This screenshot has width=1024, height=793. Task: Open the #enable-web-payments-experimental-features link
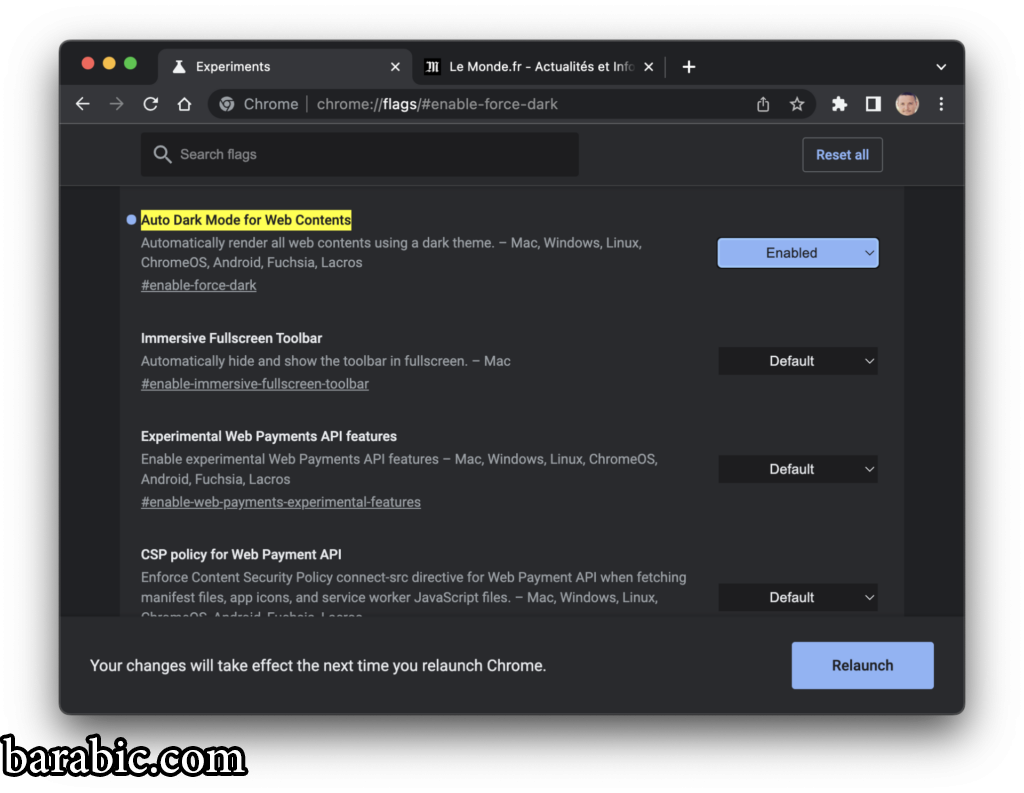[281, 502]
